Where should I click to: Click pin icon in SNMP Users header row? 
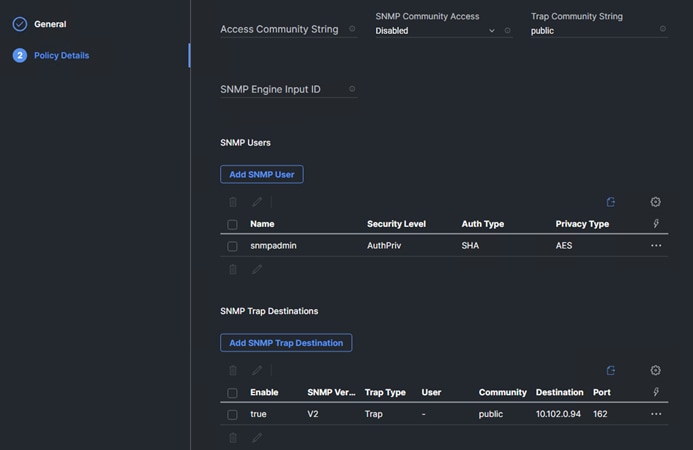click(656, 224)
